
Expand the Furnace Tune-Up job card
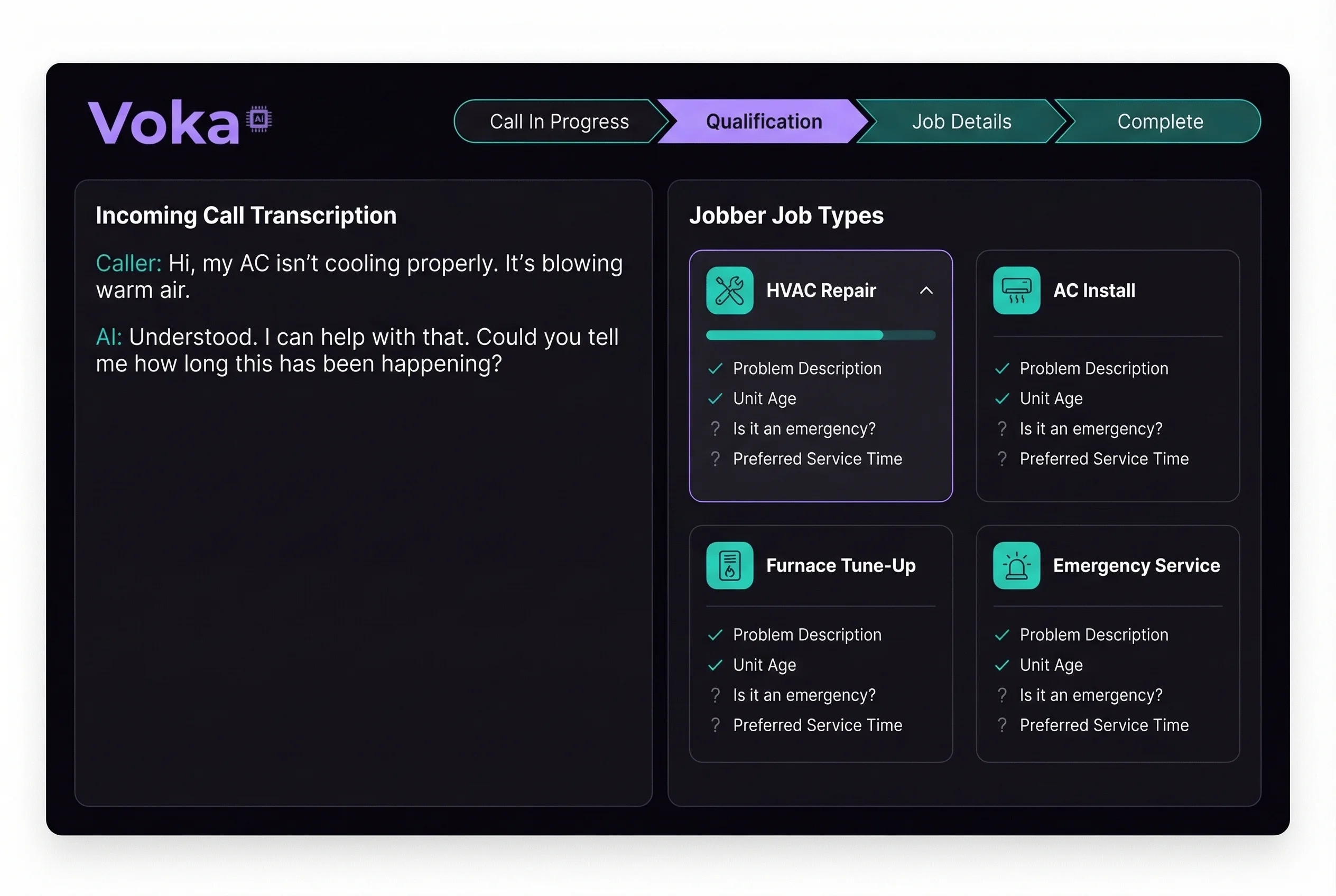point(840,565)
